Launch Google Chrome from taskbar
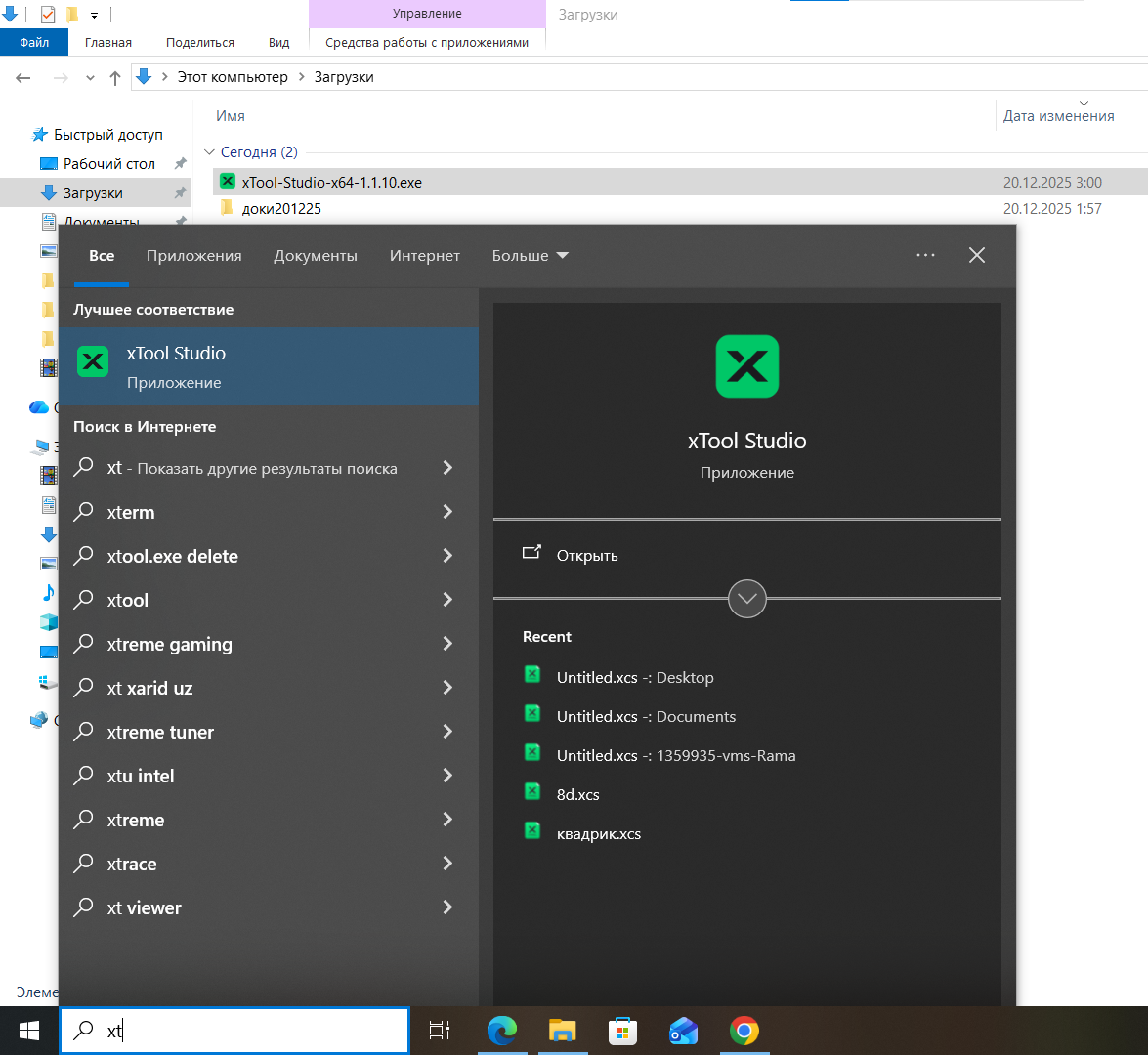The height and width of the screenshot is (1055, 1148). pyautogui.click(x=744, y=1031)
